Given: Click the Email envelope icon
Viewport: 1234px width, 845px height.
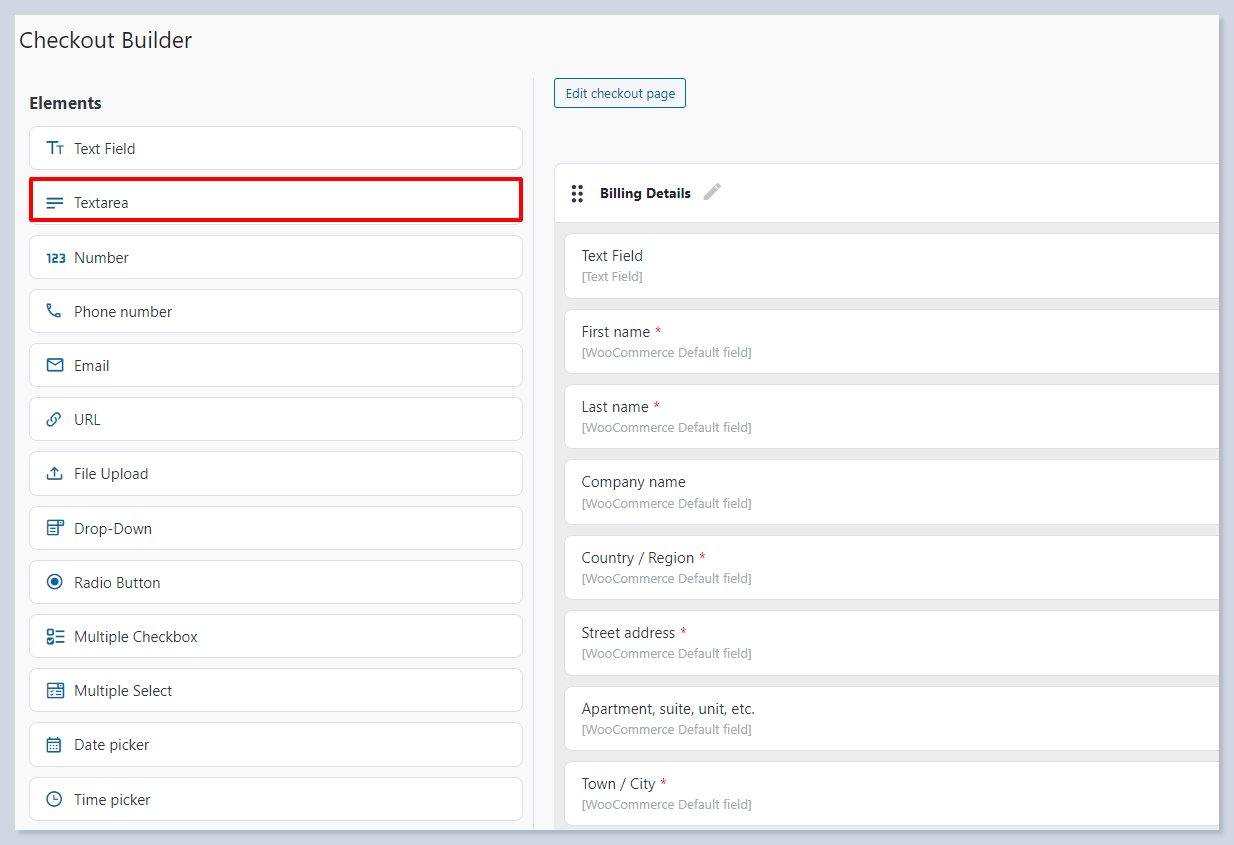Looking at the screenshot, I should pos(55,366).
